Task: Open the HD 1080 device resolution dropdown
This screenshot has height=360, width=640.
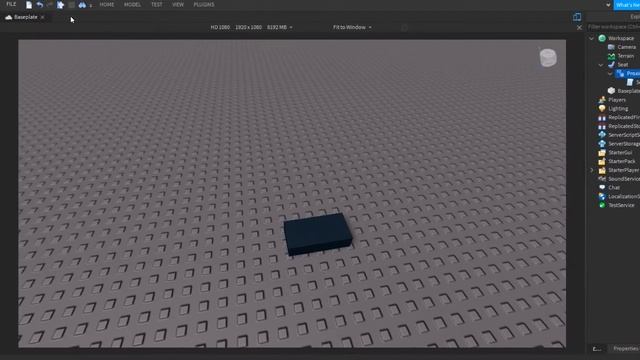Action: coord(251,27)
